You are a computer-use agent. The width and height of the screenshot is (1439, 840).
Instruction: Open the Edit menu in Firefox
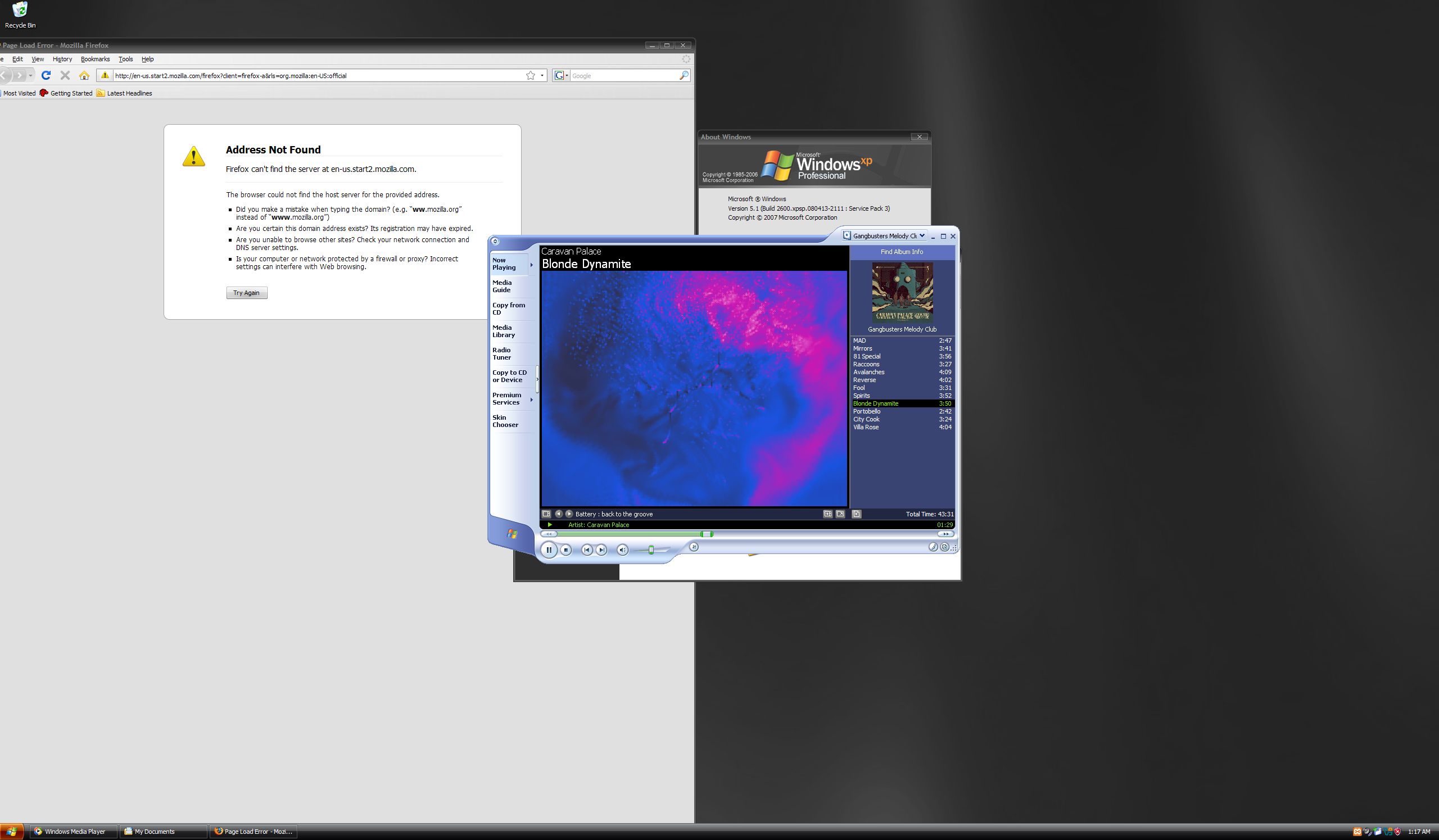point(17,59)
